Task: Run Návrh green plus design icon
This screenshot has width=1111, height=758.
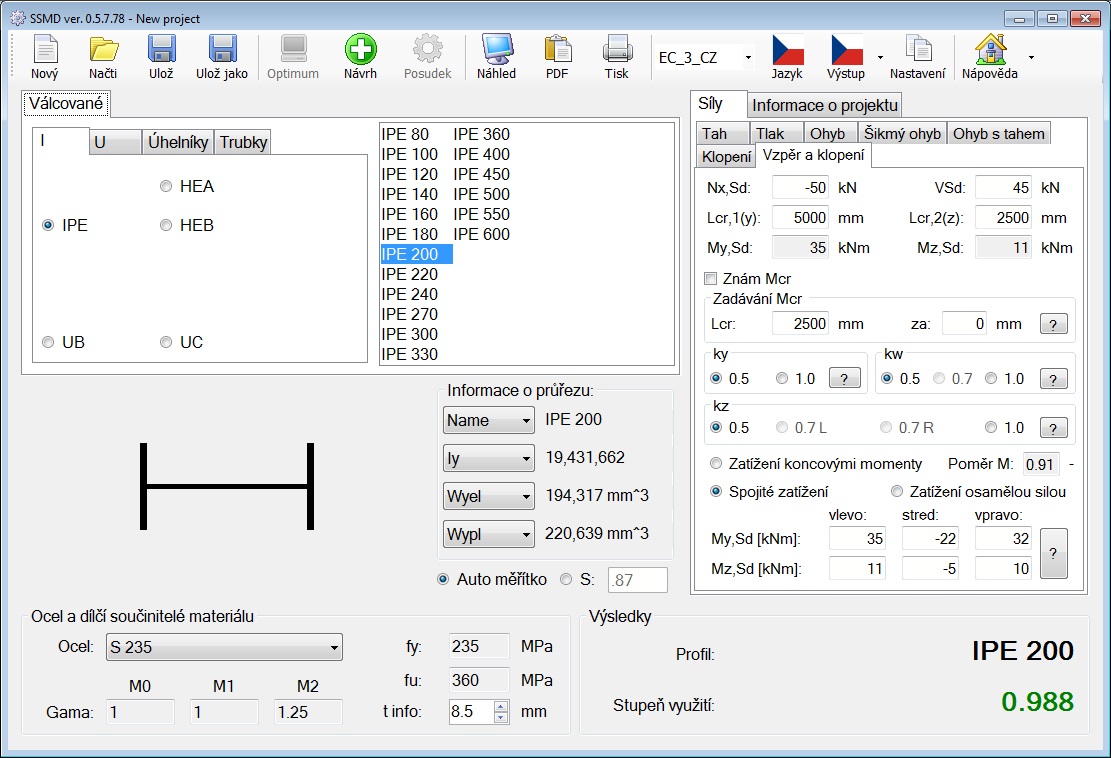Action: click(x=360, y=56)
